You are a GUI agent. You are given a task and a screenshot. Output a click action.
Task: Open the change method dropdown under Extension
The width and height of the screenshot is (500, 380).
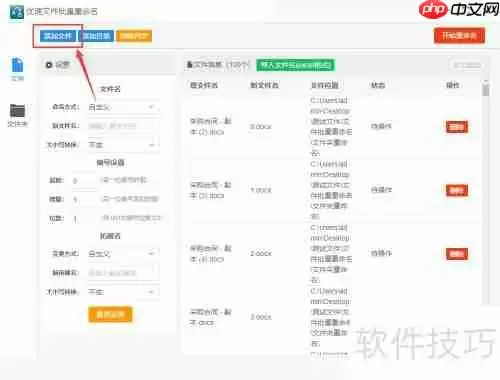coord(123,254)
